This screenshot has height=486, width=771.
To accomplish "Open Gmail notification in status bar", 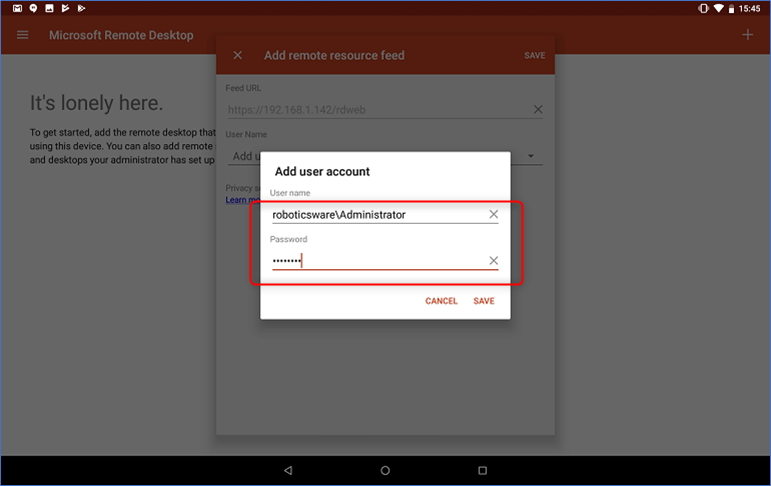I will click(18, 8).
